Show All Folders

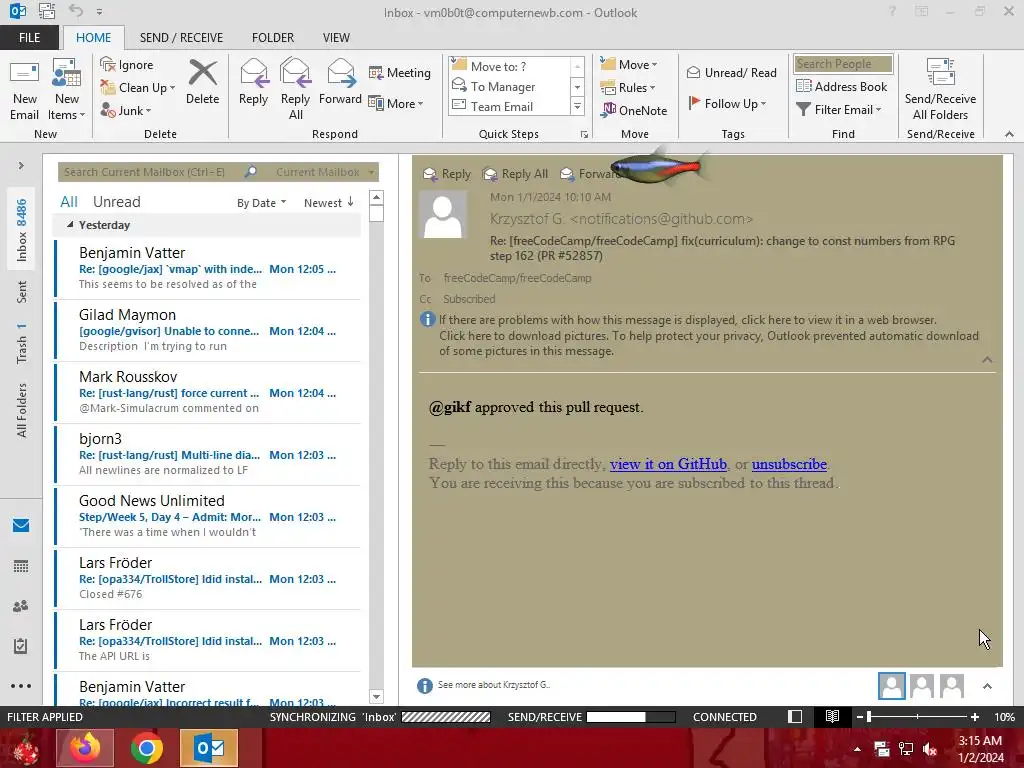tap(22, 410)
